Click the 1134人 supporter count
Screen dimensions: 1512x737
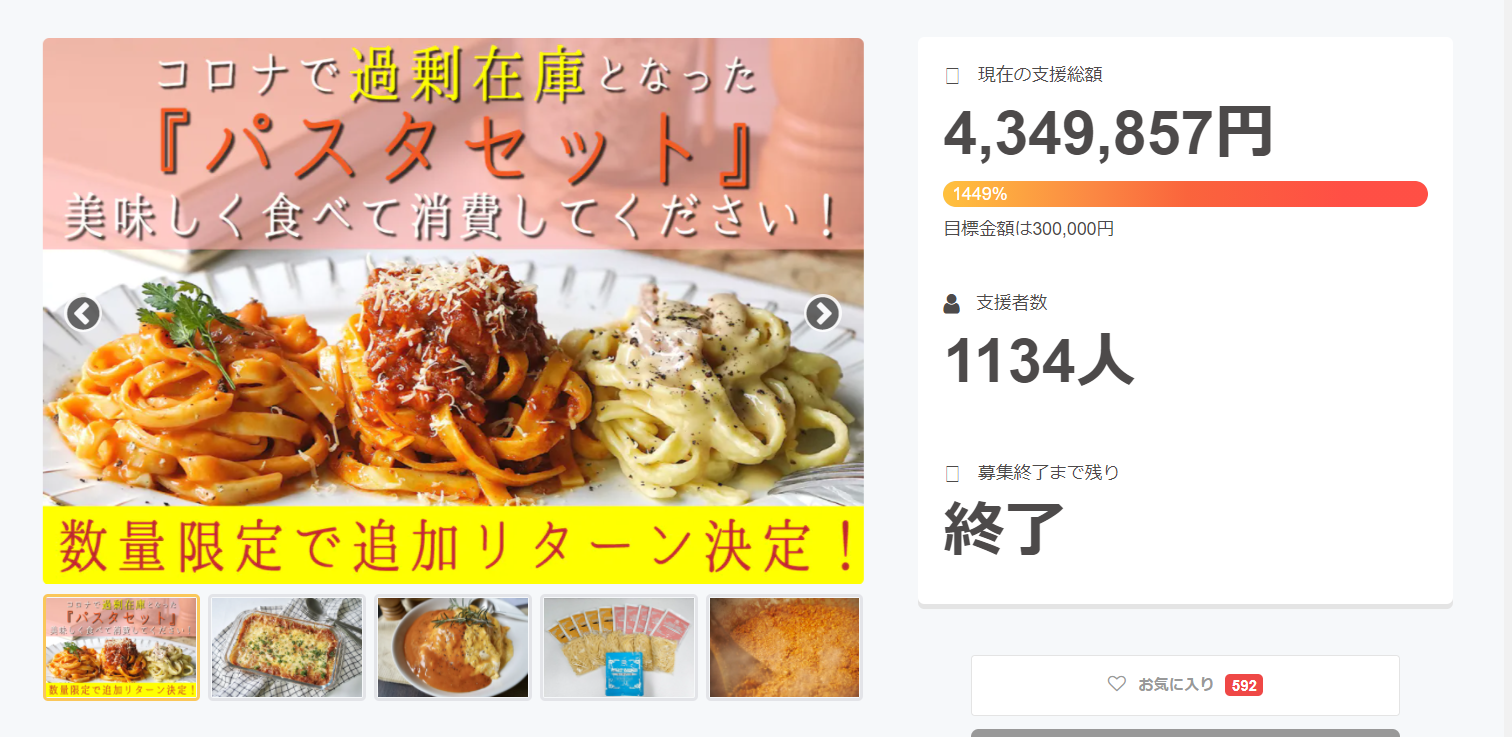1038,360
